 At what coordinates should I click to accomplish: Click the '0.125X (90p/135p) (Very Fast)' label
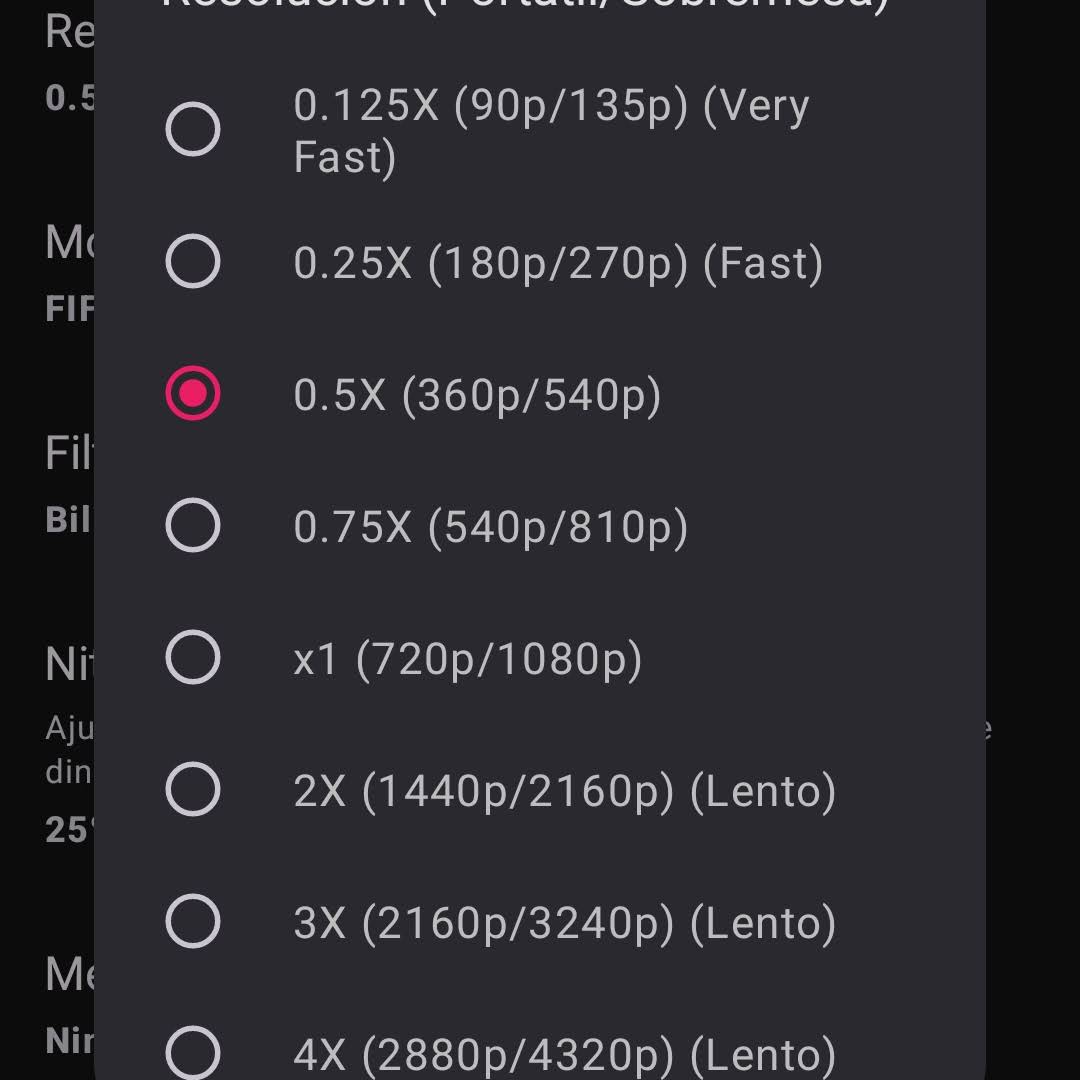[x=551, y=131]
